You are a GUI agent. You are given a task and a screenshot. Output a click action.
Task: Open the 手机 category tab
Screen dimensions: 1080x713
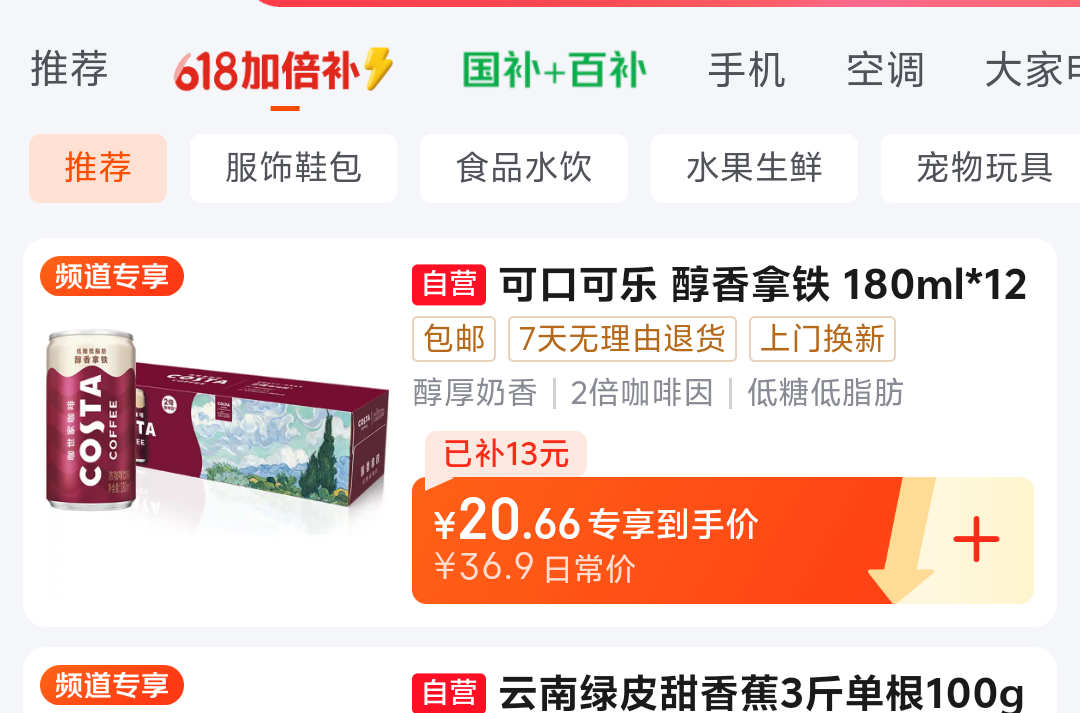[747, 70]
